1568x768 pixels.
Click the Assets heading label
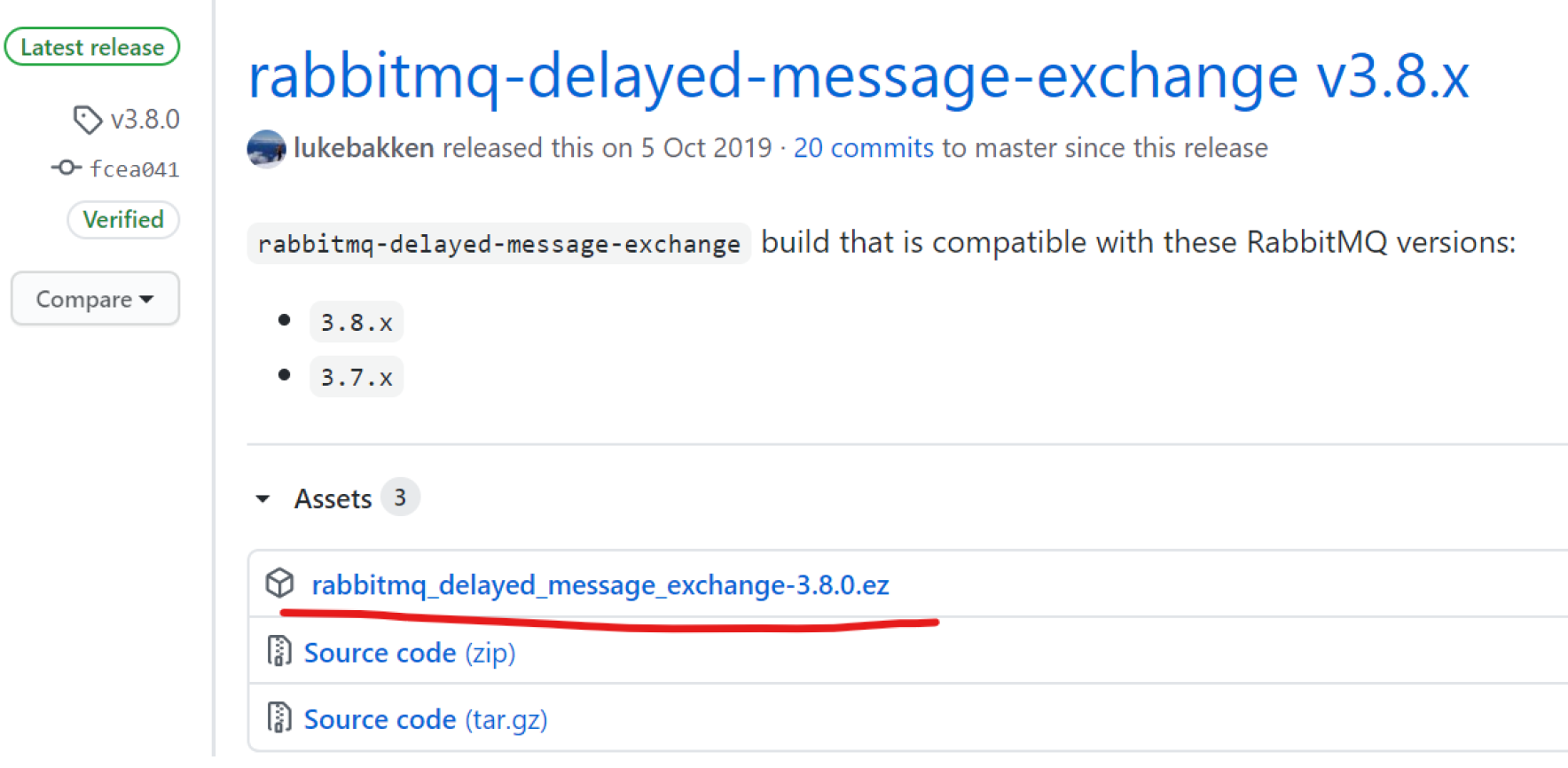coord(333,499)
